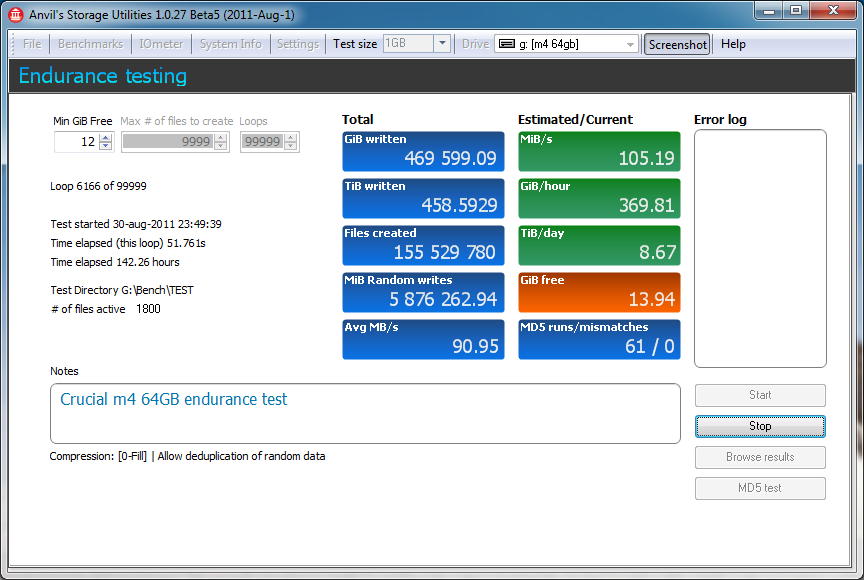Click the drive icon in Drive selector
Image resolution: width=864 pixels, height=580 pixels.
(506, 44)
